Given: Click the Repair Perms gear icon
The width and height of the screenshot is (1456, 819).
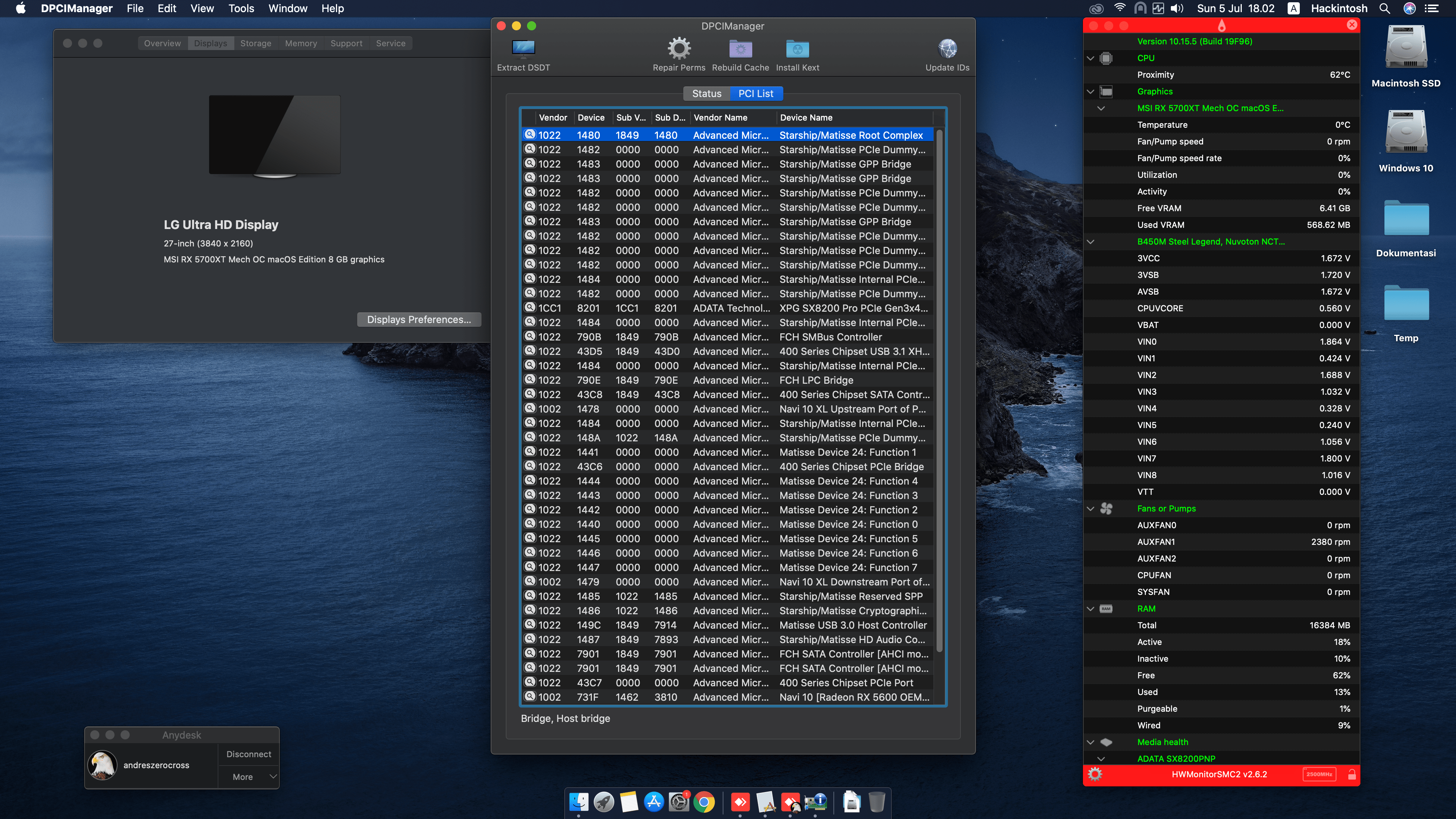Looking at the screenshot, I should pyautogui.click(x=679, y=49).
